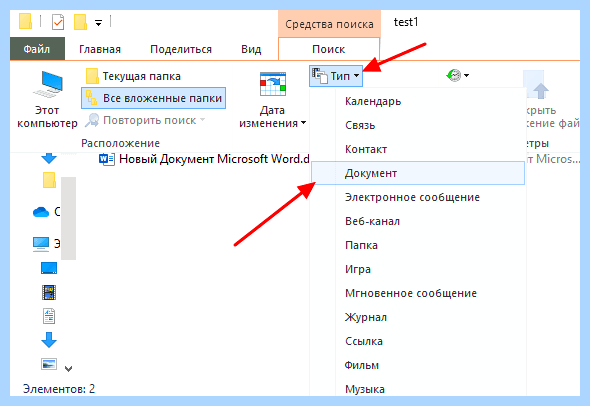Screen dimensions: 590x406
Task: Open the Desktop blue screen icon in sidebar
Action: pos(49,268)
